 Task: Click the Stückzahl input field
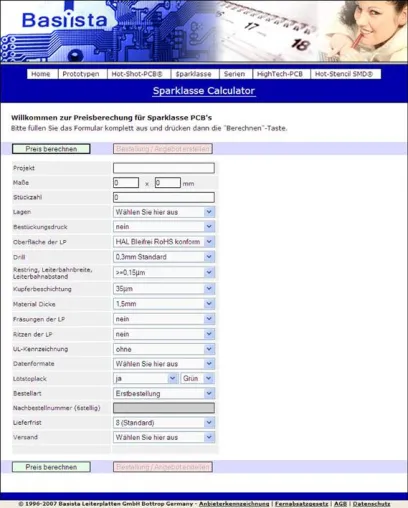pos(164,197)
